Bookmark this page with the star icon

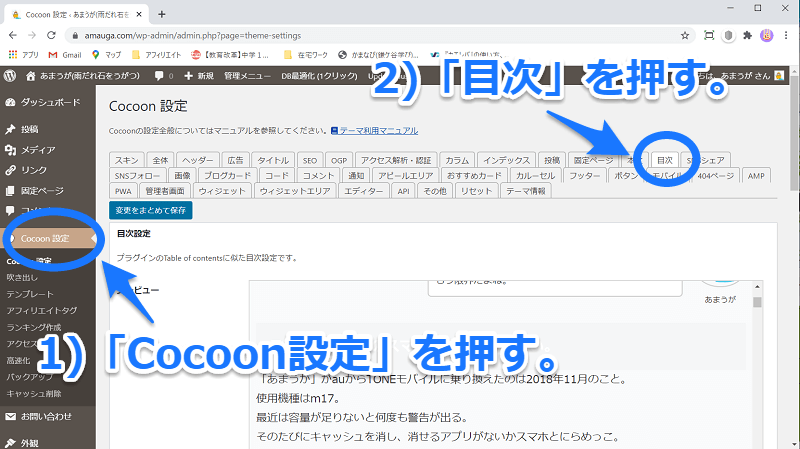coord(685,34)
